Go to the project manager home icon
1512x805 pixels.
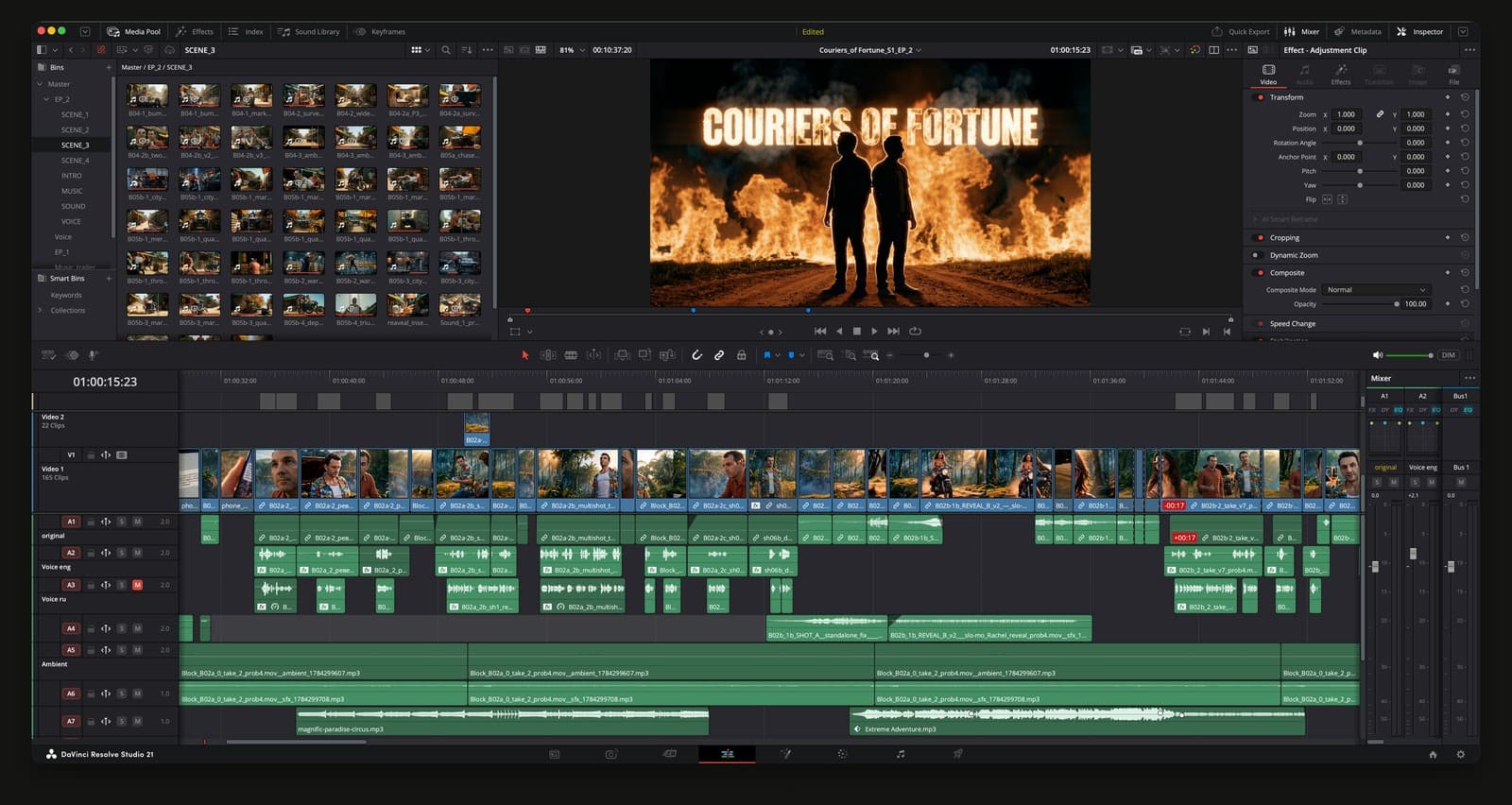pos(1433,754)
